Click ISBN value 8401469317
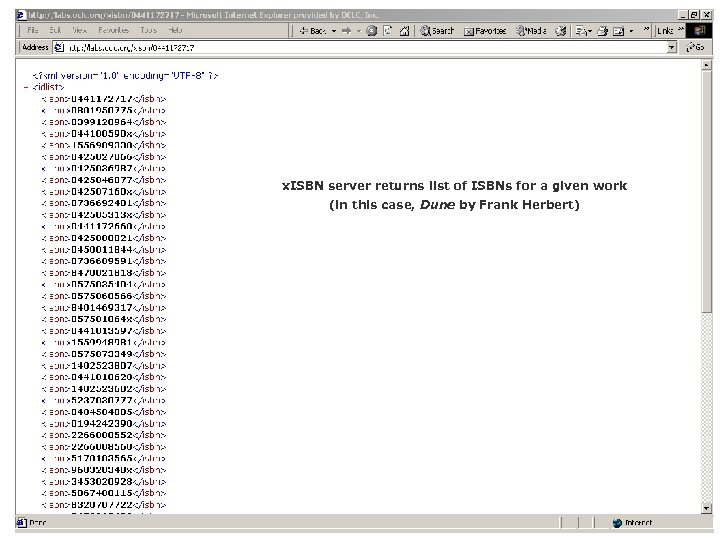 point(101,308)
